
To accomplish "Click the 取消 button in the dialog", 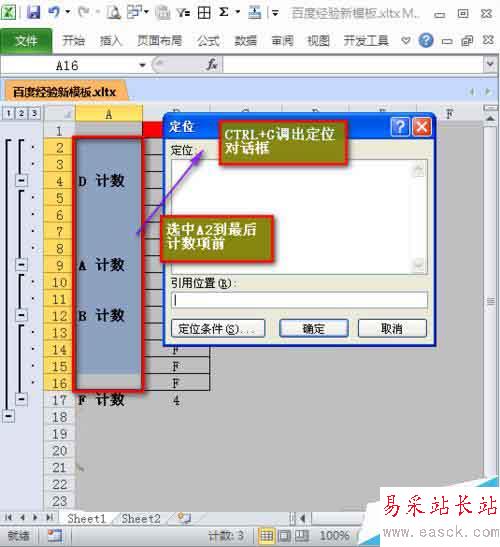I will [392, 328].
